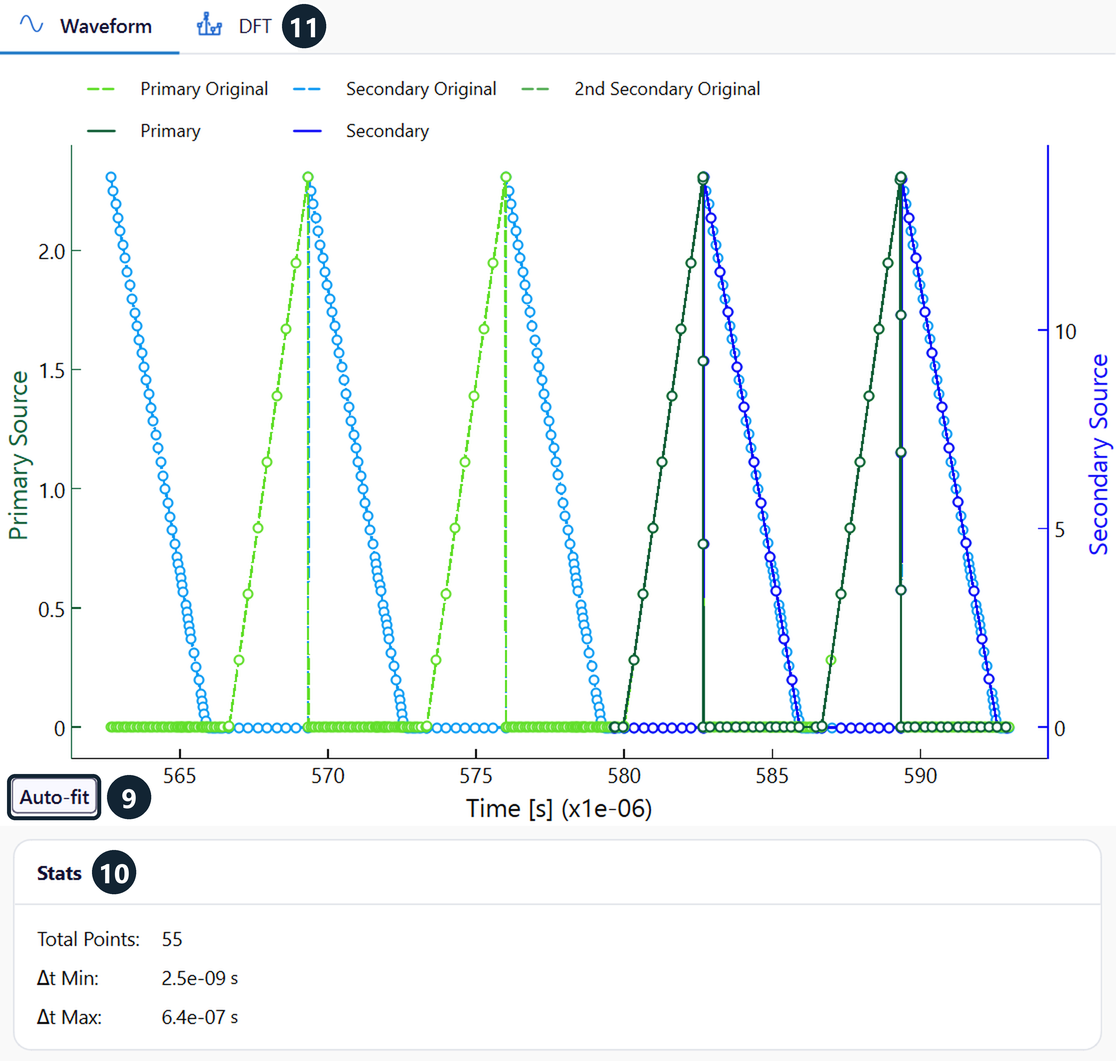Click the 565 tick on the time axis
This screenshot has height=1061, width=1116.
[179, 776]
